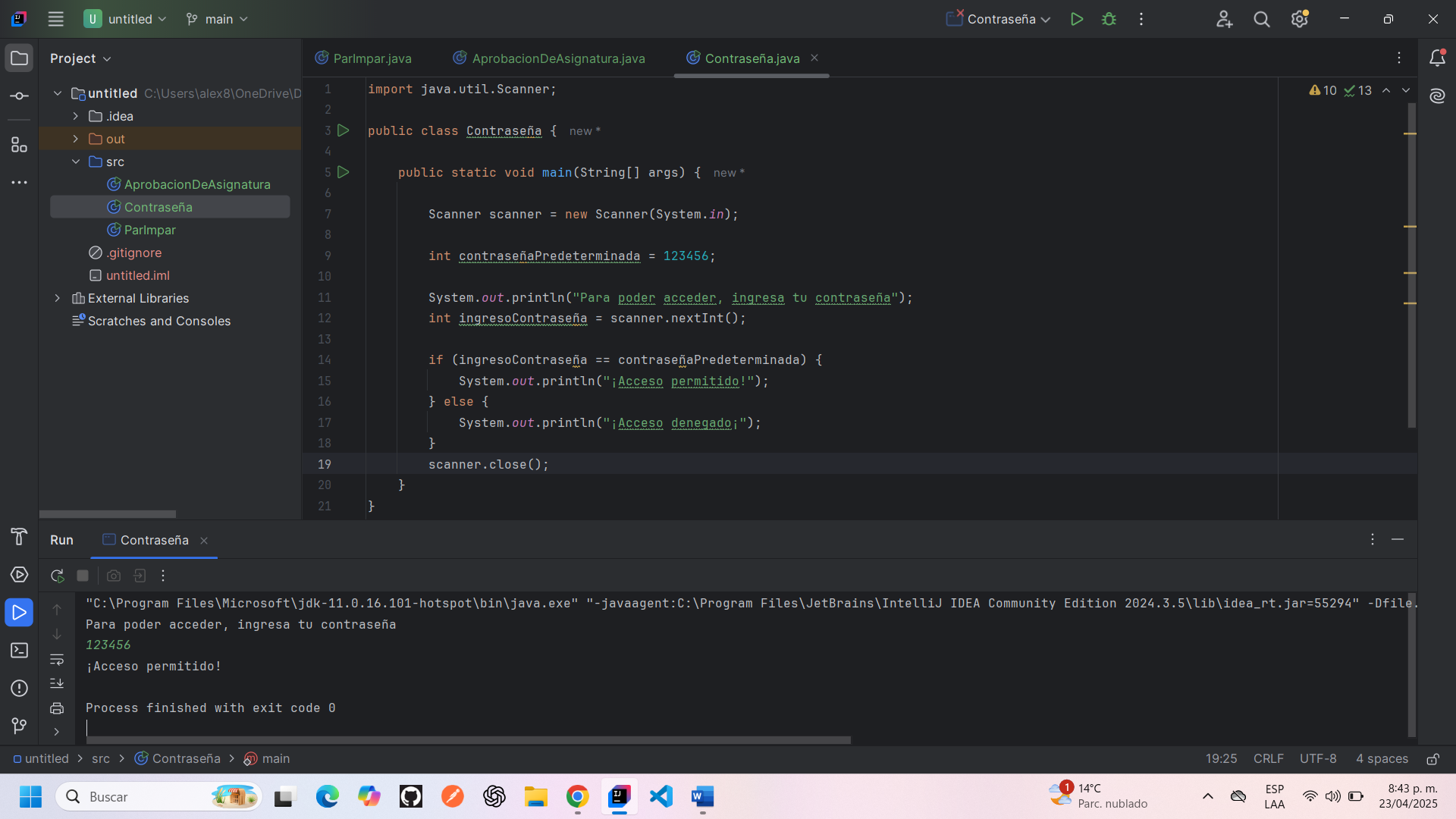Image resolution: width=1456 pixels, height=819 pixels.
Task: Expand the .idea folder
Action: [76, 116]
